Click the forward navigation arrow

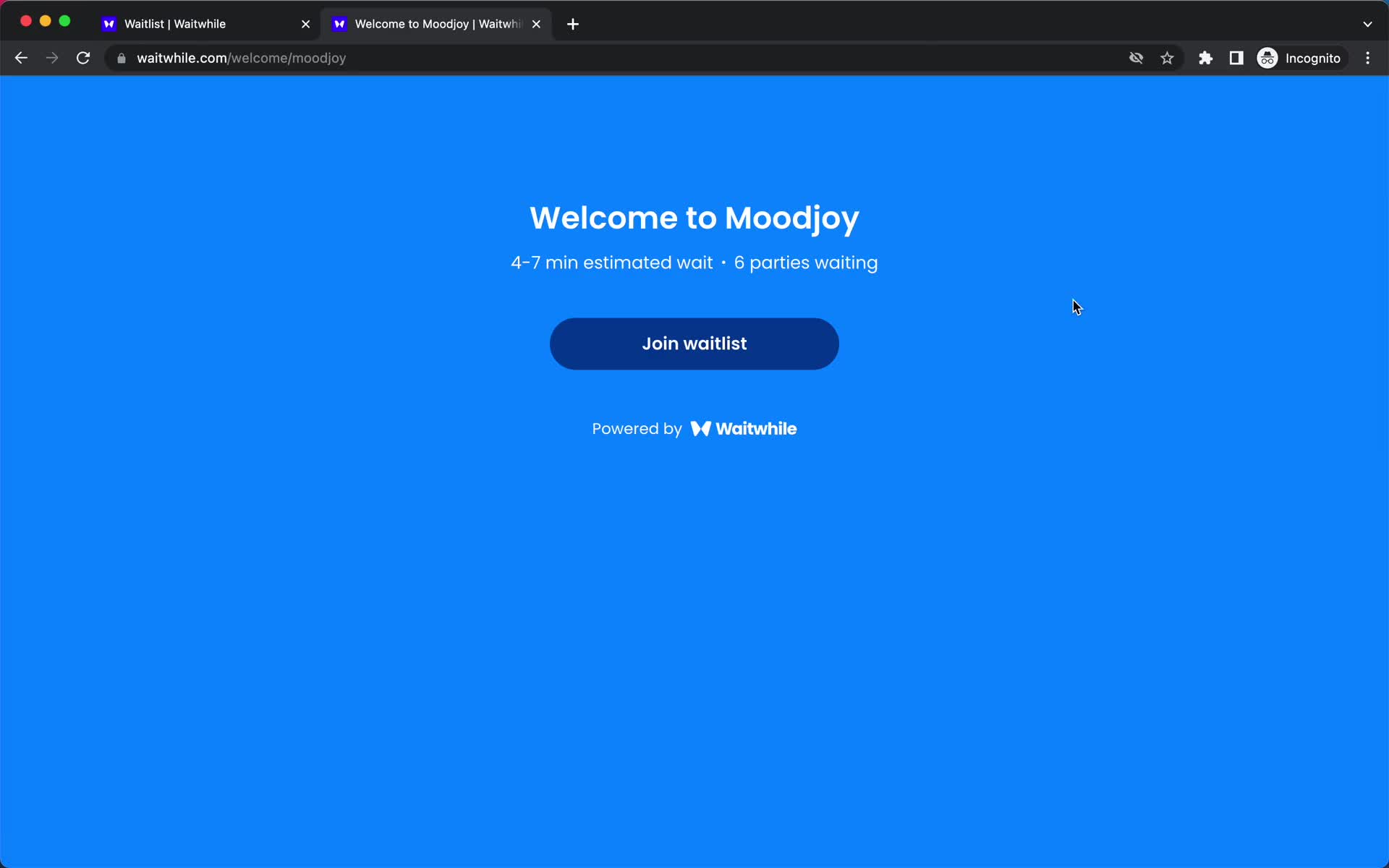pyautogui.click(x=53, y=57)
